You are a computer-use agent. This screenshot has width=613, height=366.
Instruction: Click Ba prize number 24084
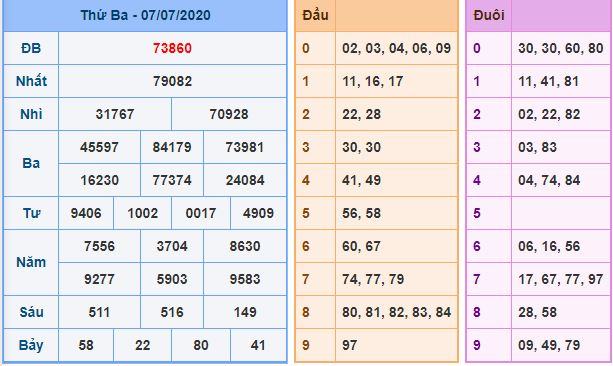click(x=245, y=180)
